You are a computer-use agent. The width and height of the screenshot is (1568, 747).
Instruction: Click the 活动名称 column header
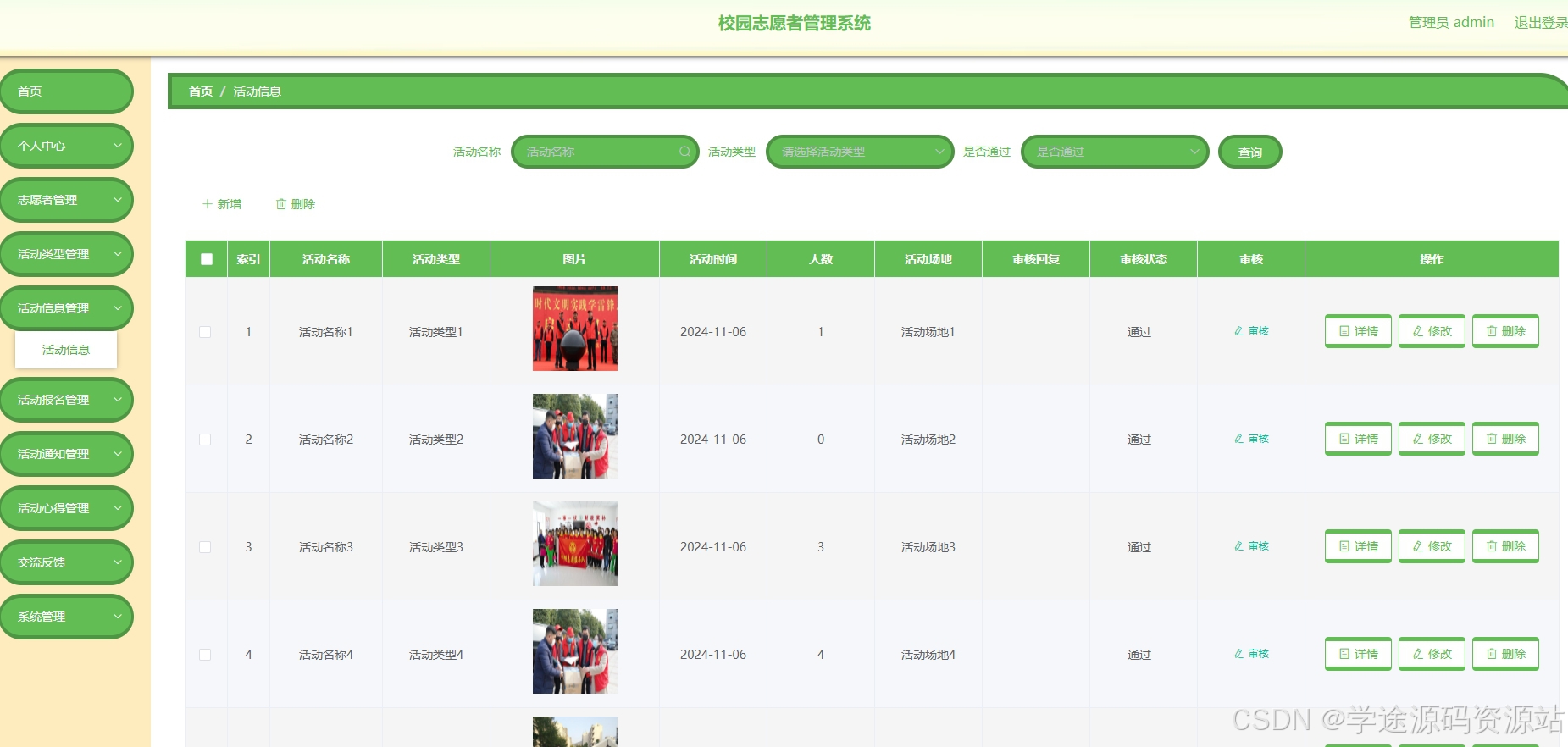tap(326, 259)
